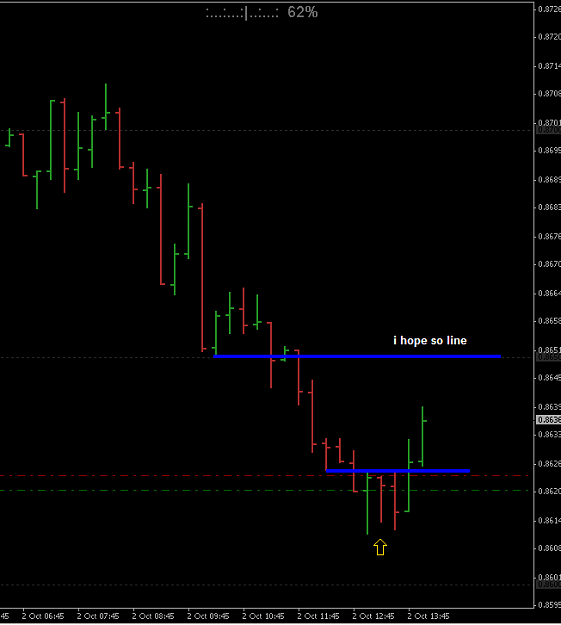Click the "2 Oct 09:45" time label
Viewport: 561px width, 625px height.
(x=208, y=616)
